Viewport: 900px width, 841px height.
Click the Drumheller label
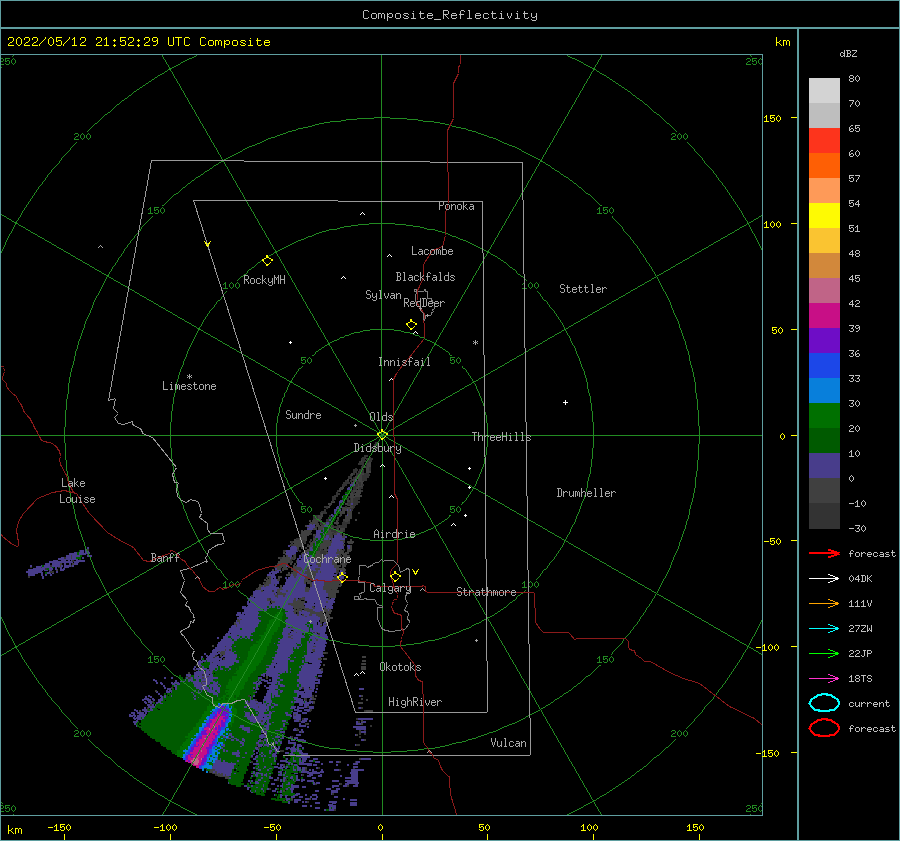(x=586, y=493)
